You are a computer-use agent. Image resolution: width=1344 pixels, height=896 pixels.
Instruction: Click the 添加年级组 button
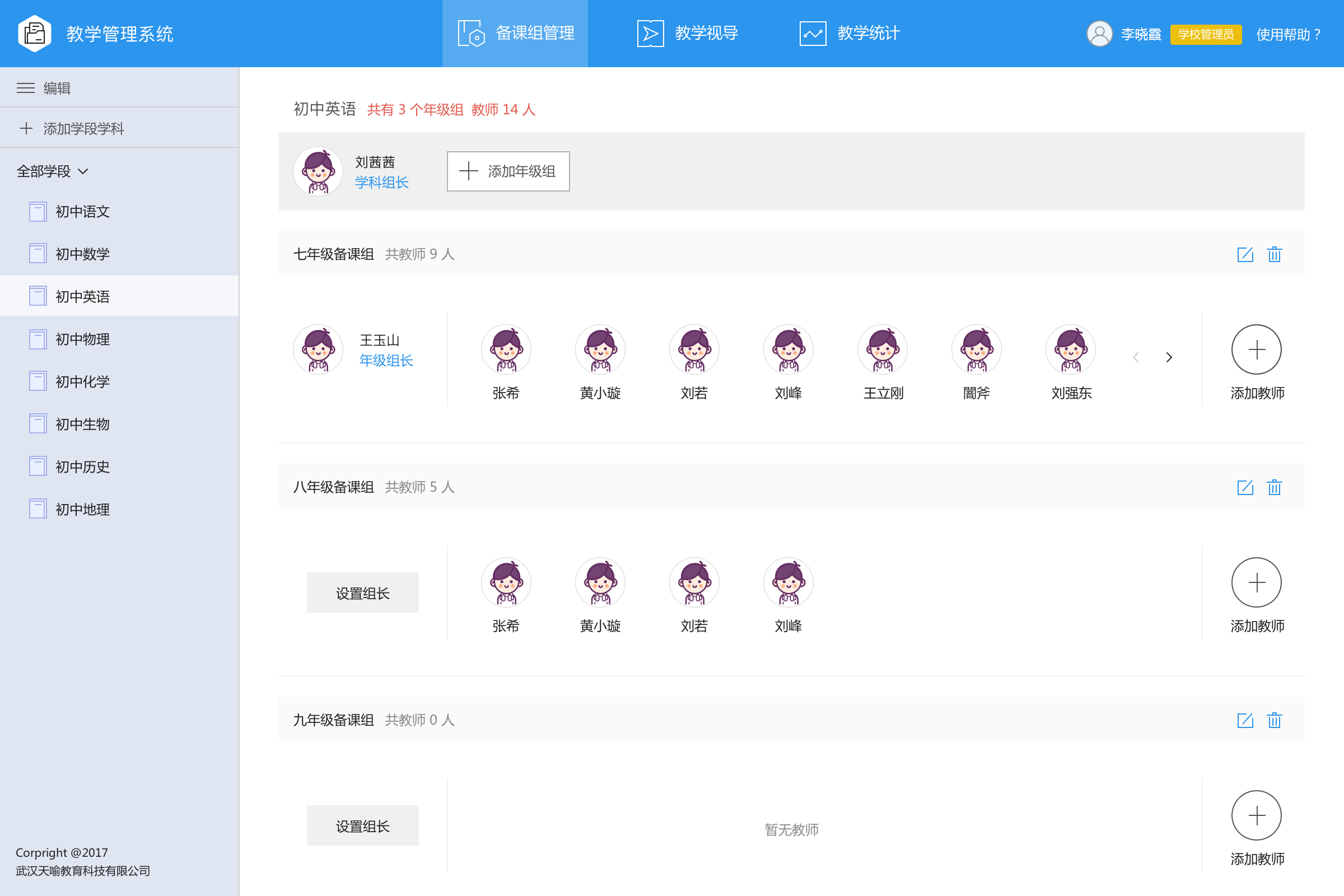tap(508, 171)
